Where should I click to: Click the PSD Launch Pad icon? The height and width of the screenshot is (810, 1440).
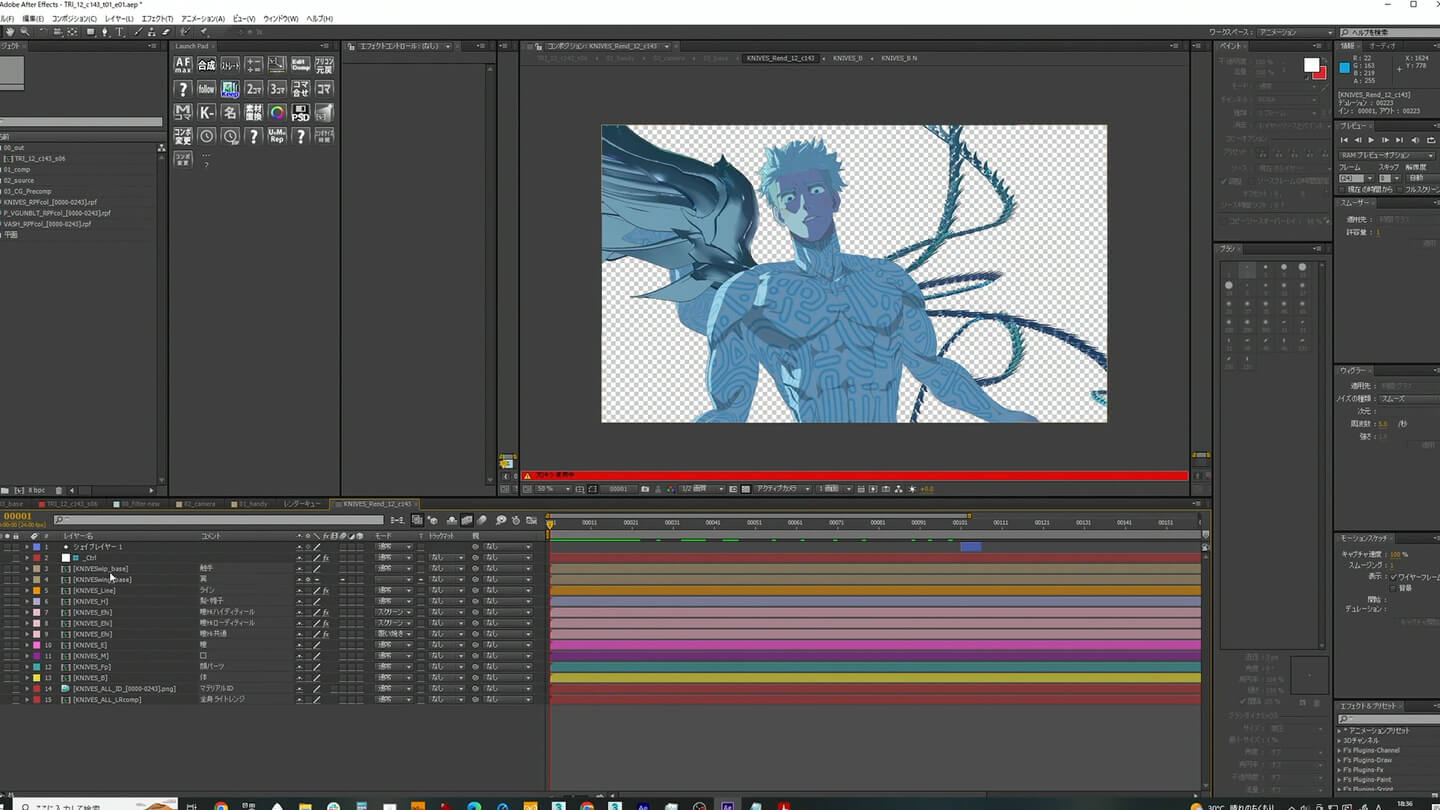[x=300, y=112]
